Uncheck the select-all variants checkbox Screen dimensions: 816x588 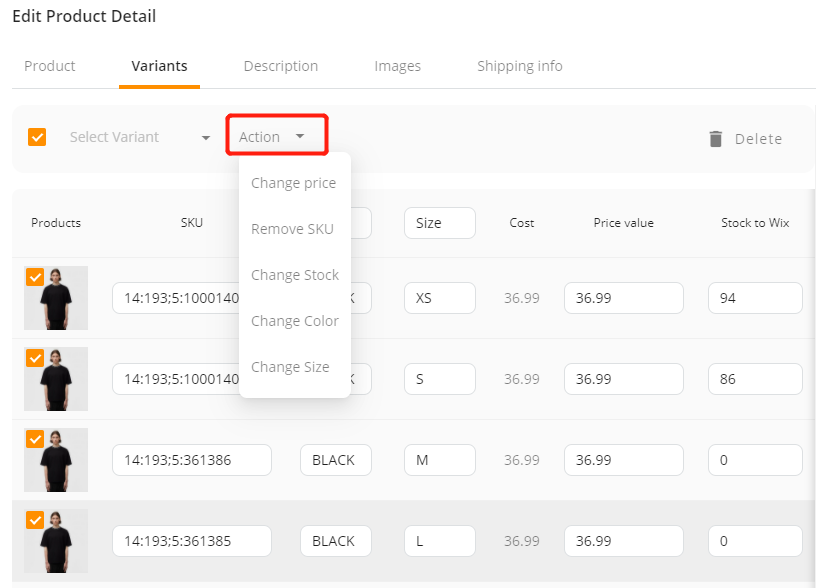tap(37, 137)
